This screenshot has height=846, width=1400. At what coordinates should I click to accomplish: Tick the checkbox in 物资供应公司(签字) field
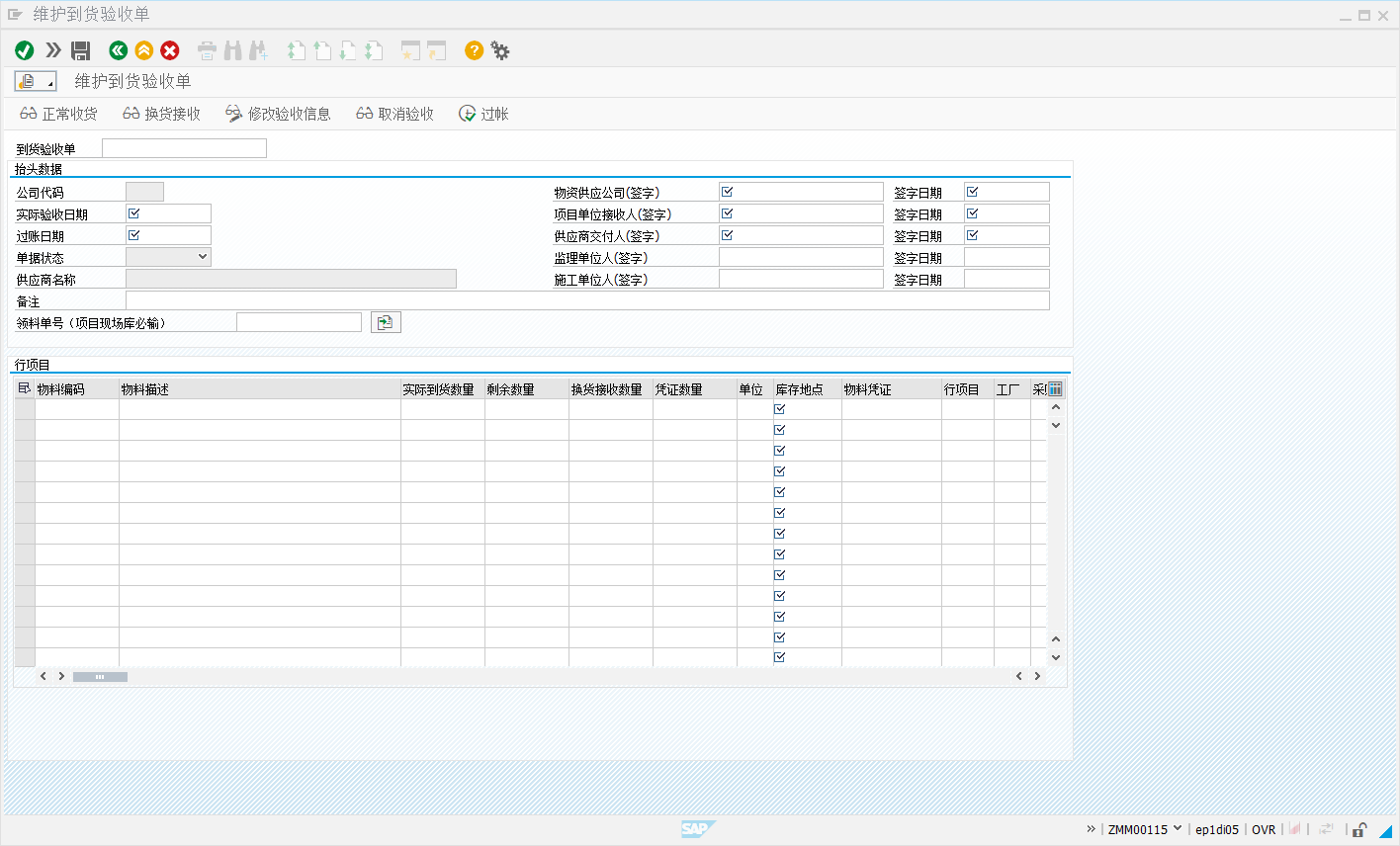(x=728, y=192)
